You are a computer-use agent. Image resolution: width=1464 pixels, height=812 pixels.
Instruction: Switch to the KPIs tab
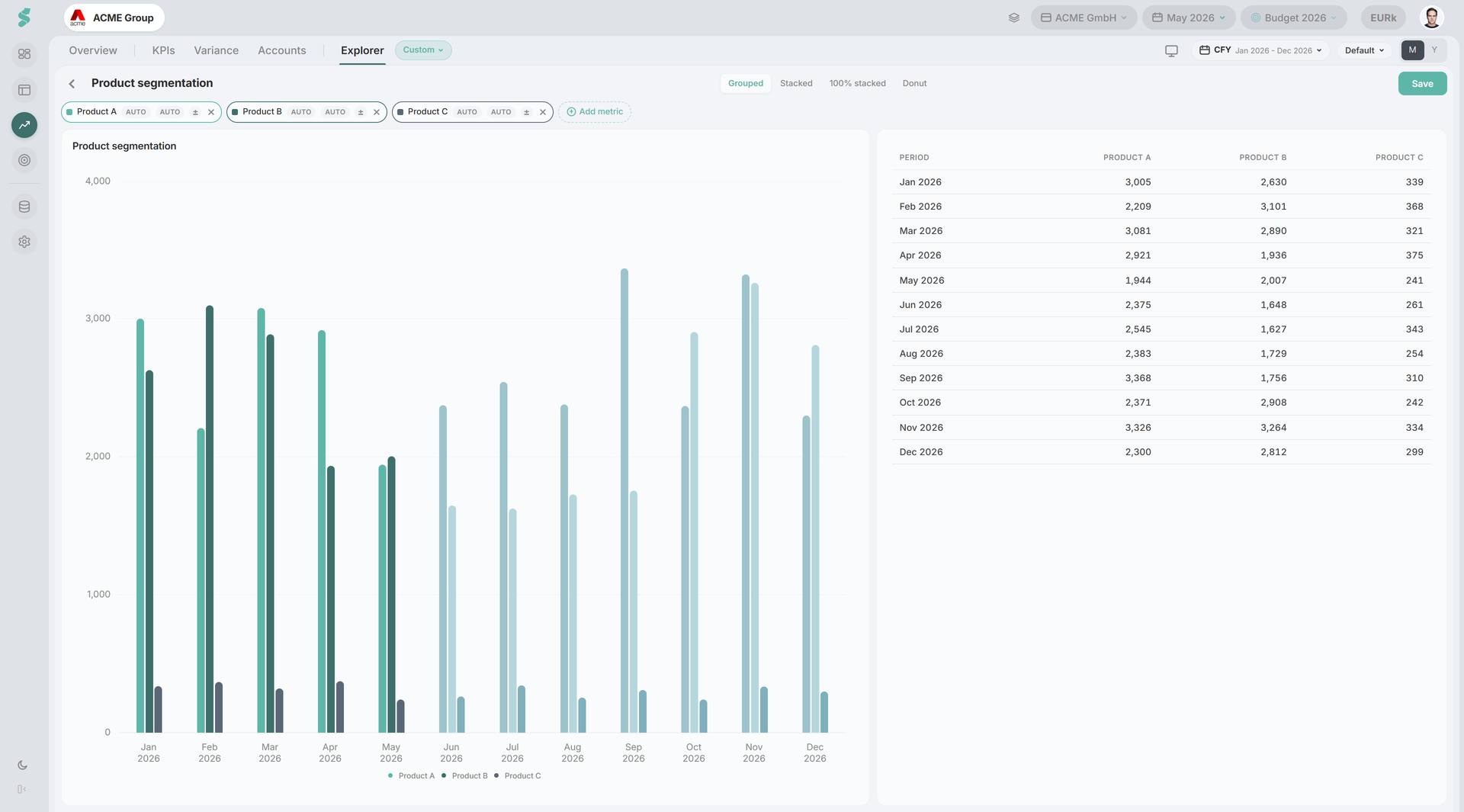coord(163,50)
